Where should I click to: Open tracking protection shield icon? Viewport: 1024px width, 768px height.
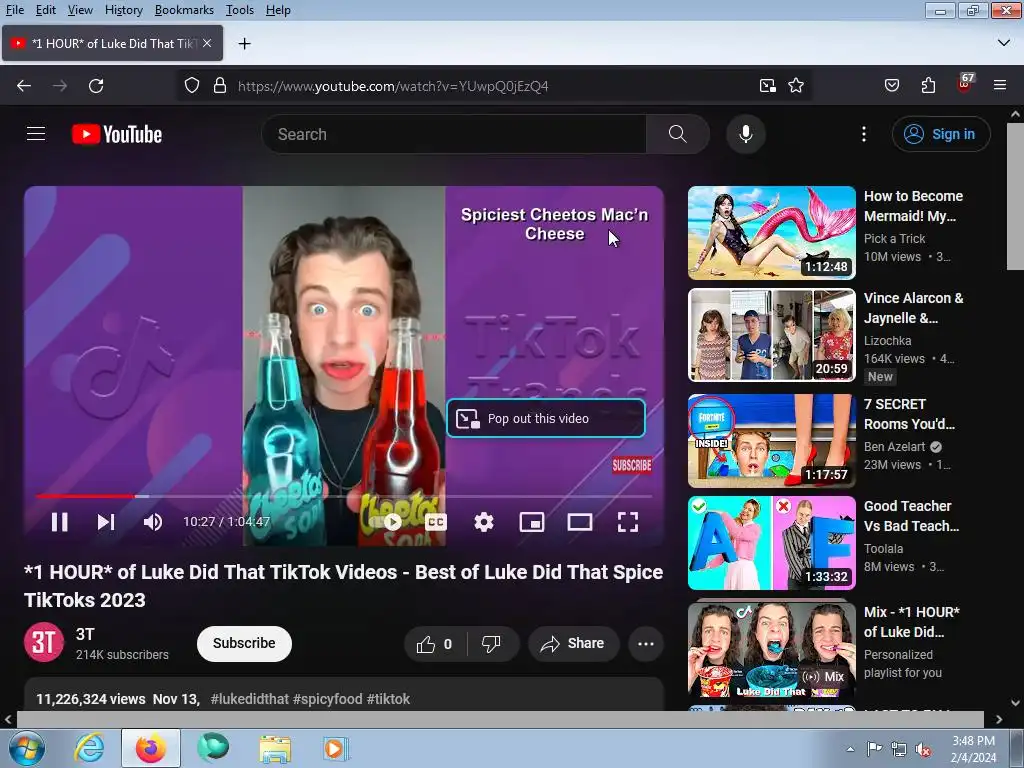click(191, 86)
